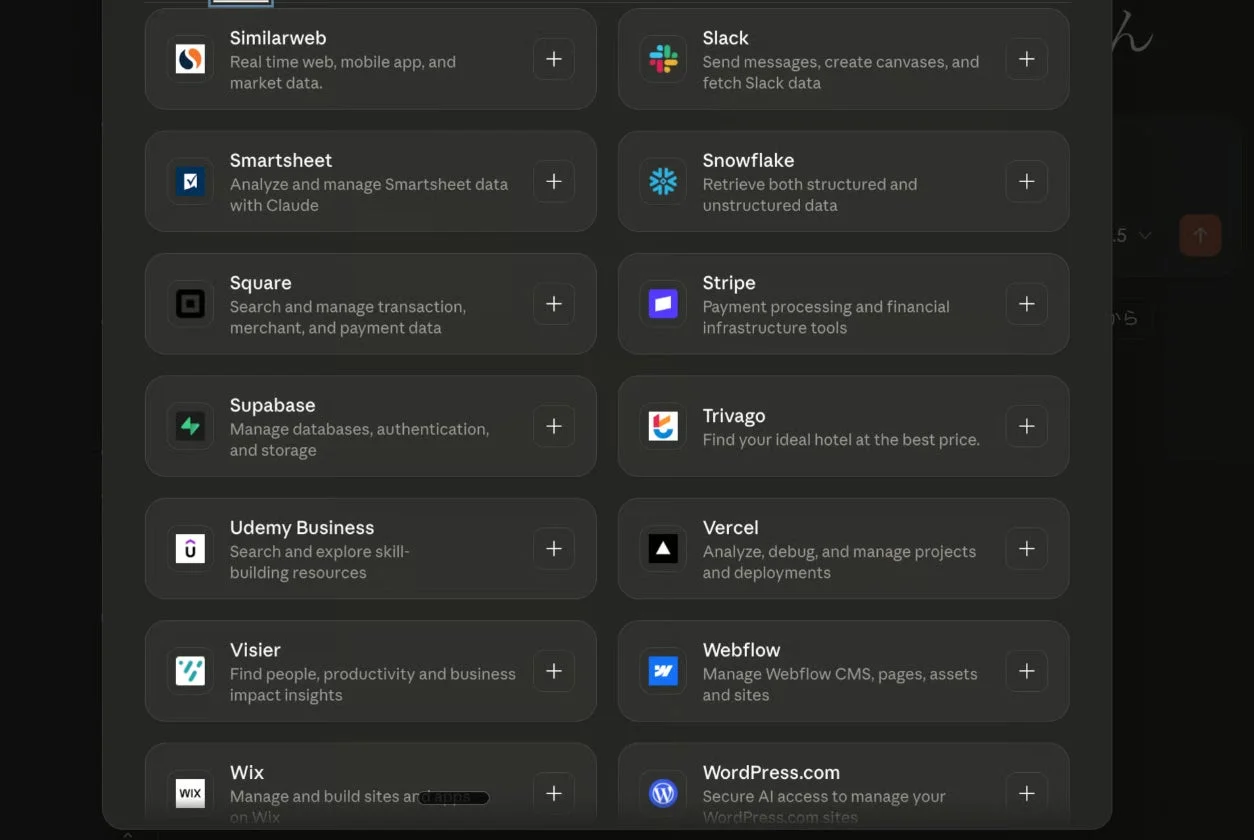
Task: Add the Square connector with plus button
Action: pos(554,304)
